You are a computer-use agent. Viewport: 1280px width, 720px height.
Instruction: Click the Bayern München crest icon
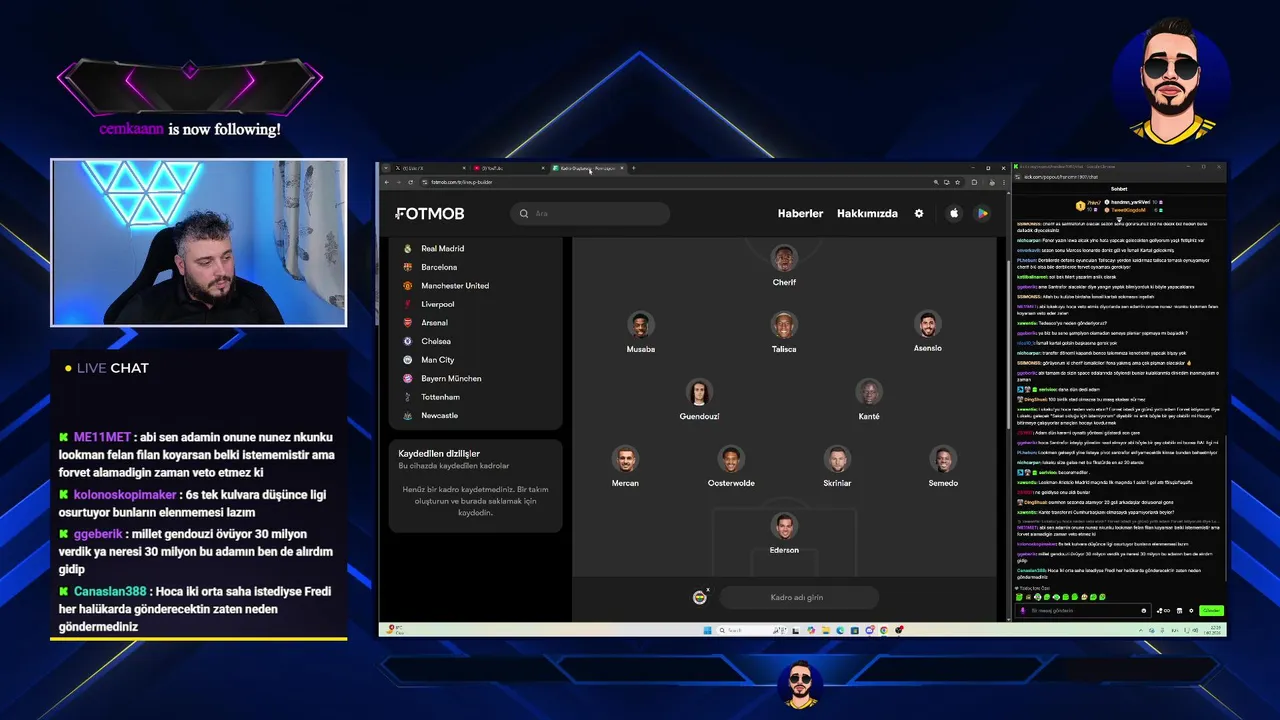408,378
